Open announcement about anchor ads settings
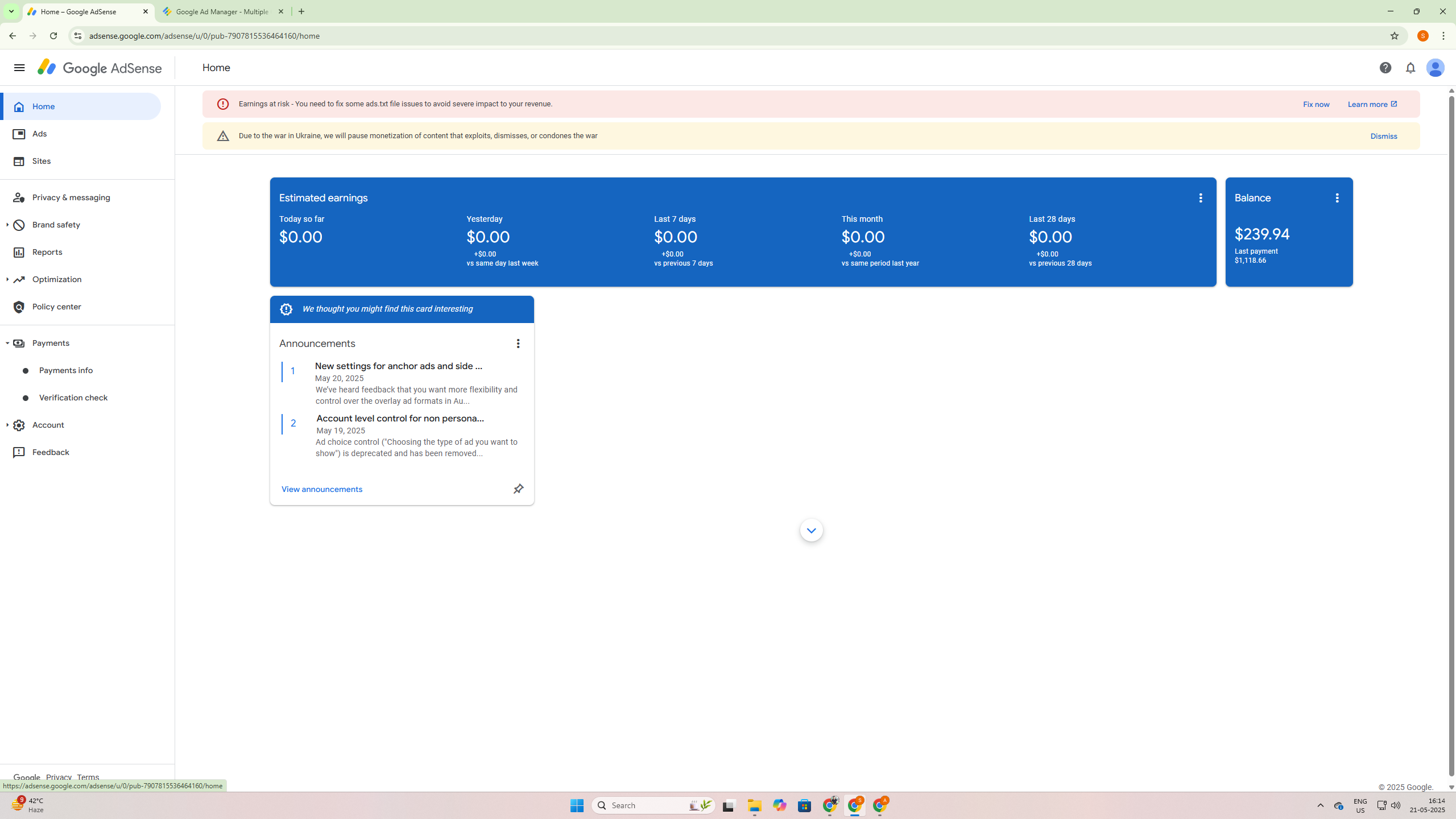1456x819 pixels. [399, 366]
